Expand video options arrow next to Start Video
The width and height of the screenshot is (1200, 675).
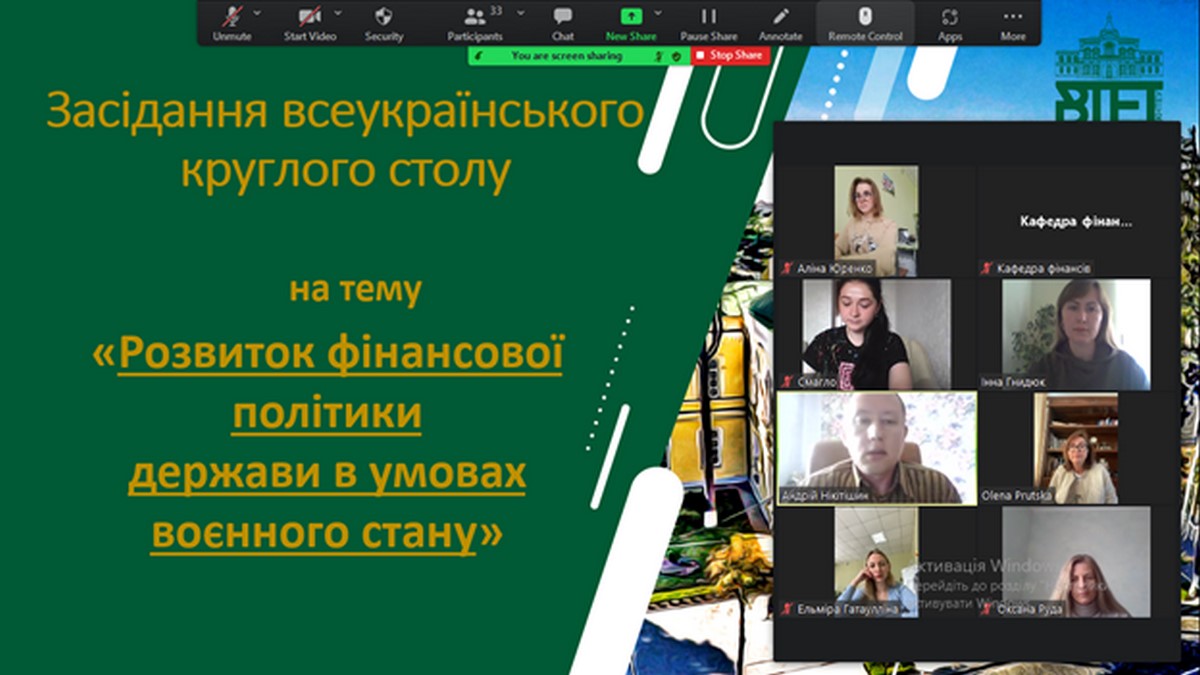(x=337, y=13)
